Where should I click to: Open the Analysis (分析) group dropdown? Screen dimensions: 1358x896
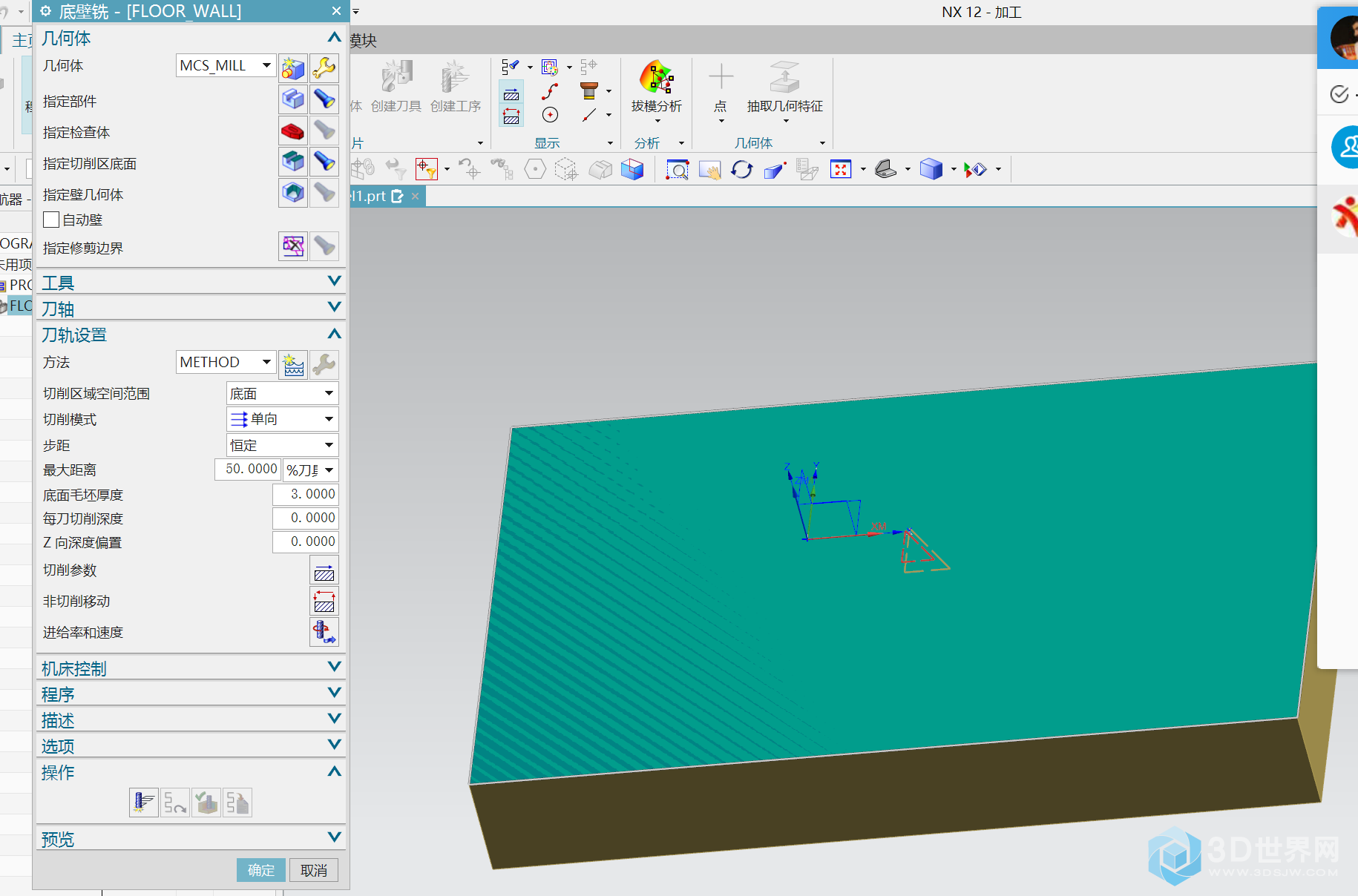[x=681, y=143]
